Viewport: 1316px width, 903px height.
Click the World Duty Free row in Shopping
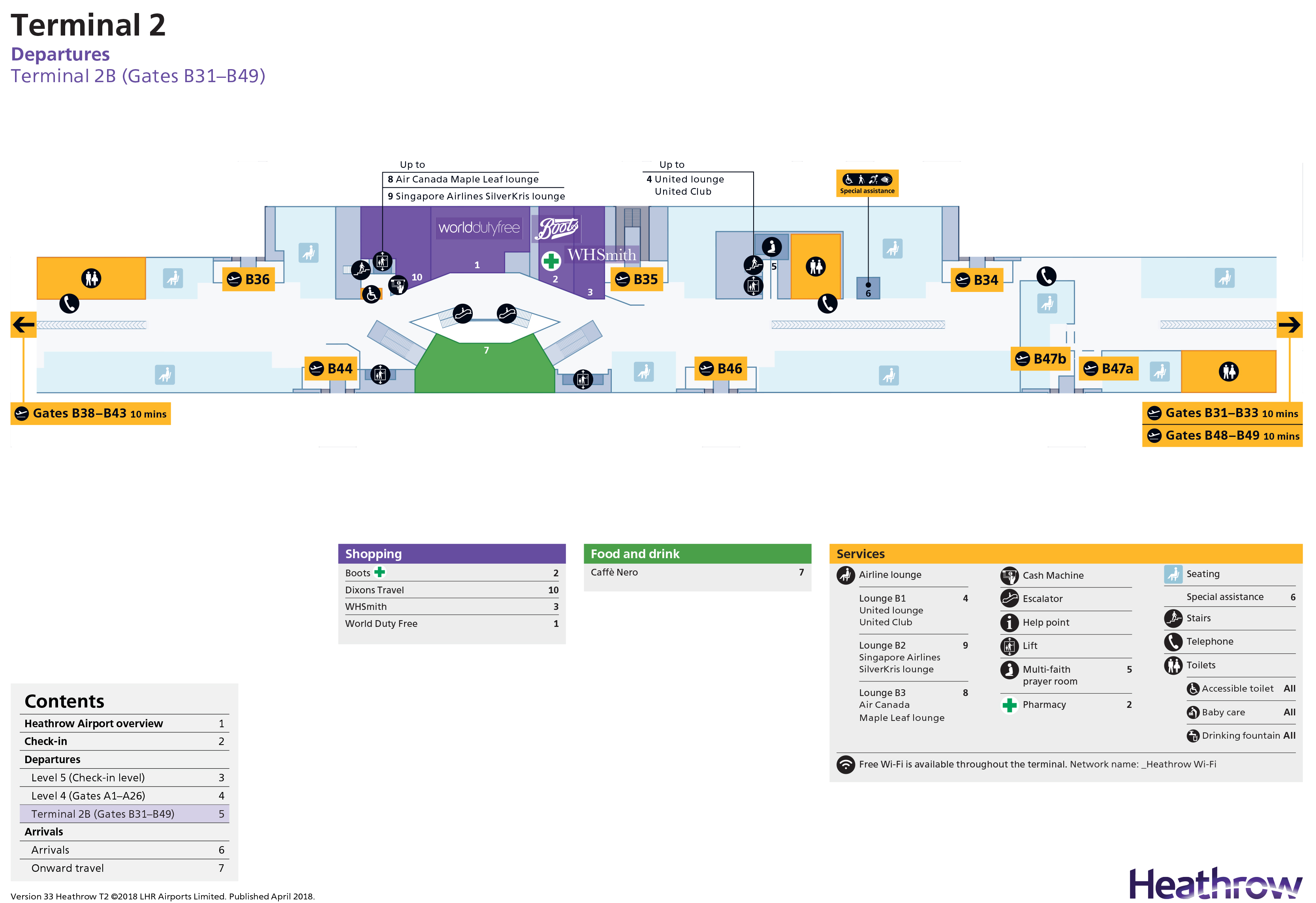[452, 624]
